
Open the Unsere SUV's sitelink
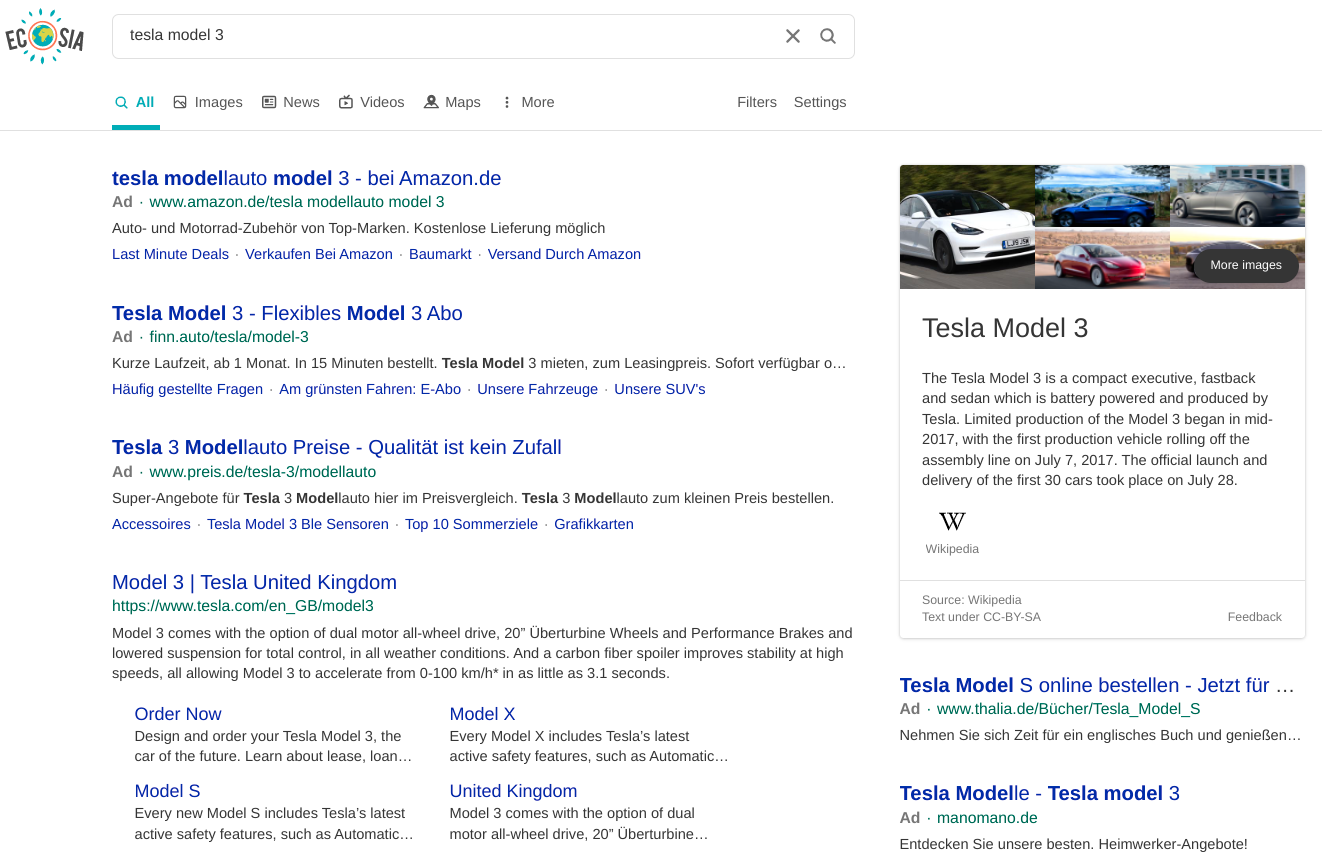[x=660, y=389]
